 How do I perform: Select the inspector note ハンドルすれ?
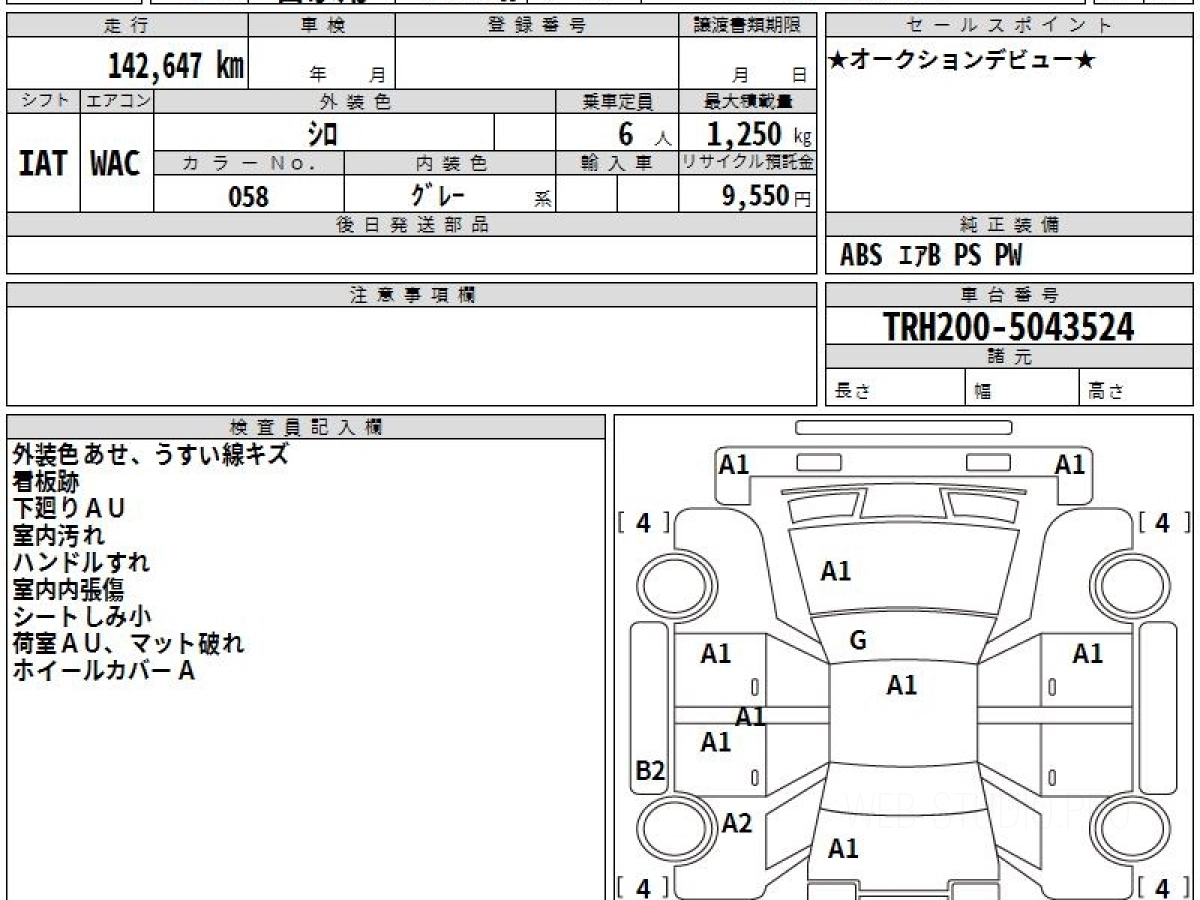81,562
